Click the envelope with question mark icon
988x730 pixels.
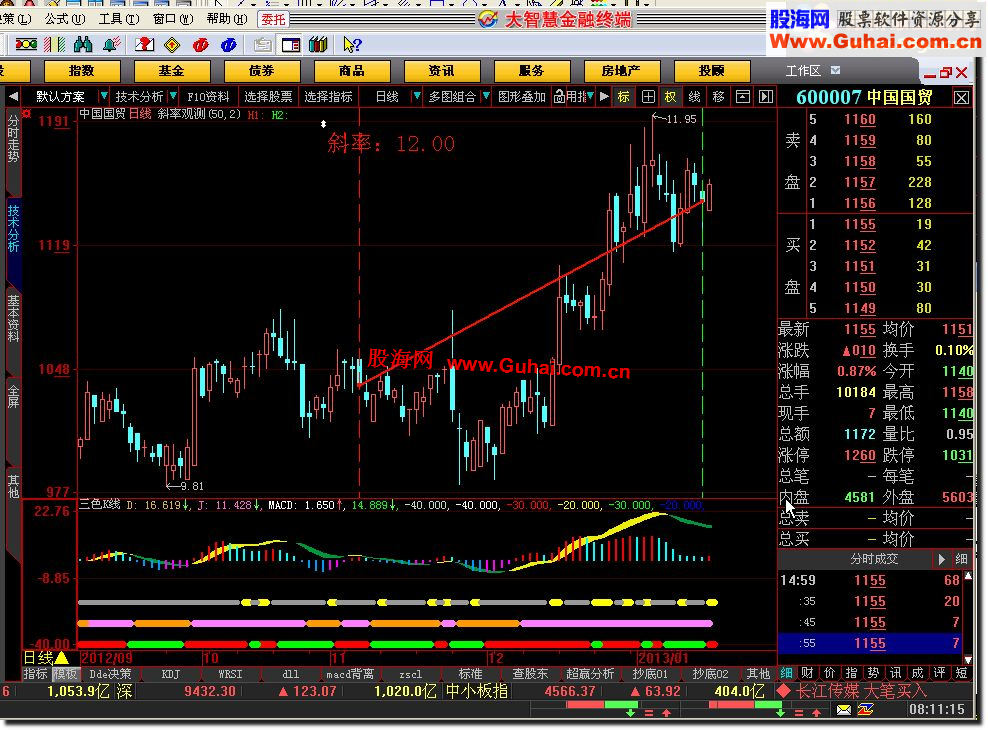[144, 45]
